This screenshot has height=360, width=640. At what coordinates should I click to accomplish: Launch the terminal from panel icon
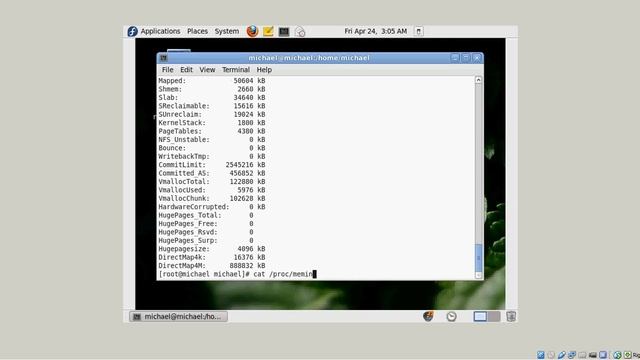[x=284, y=31]
